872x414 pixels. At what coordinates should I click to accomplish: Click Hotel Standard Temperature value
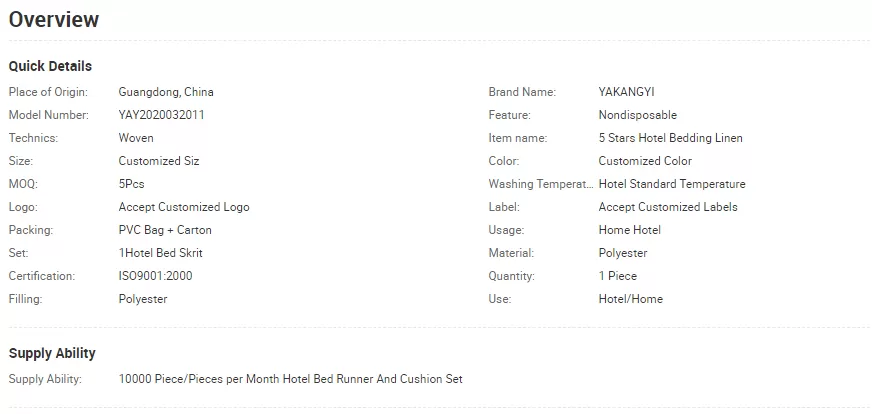point(672,184)
